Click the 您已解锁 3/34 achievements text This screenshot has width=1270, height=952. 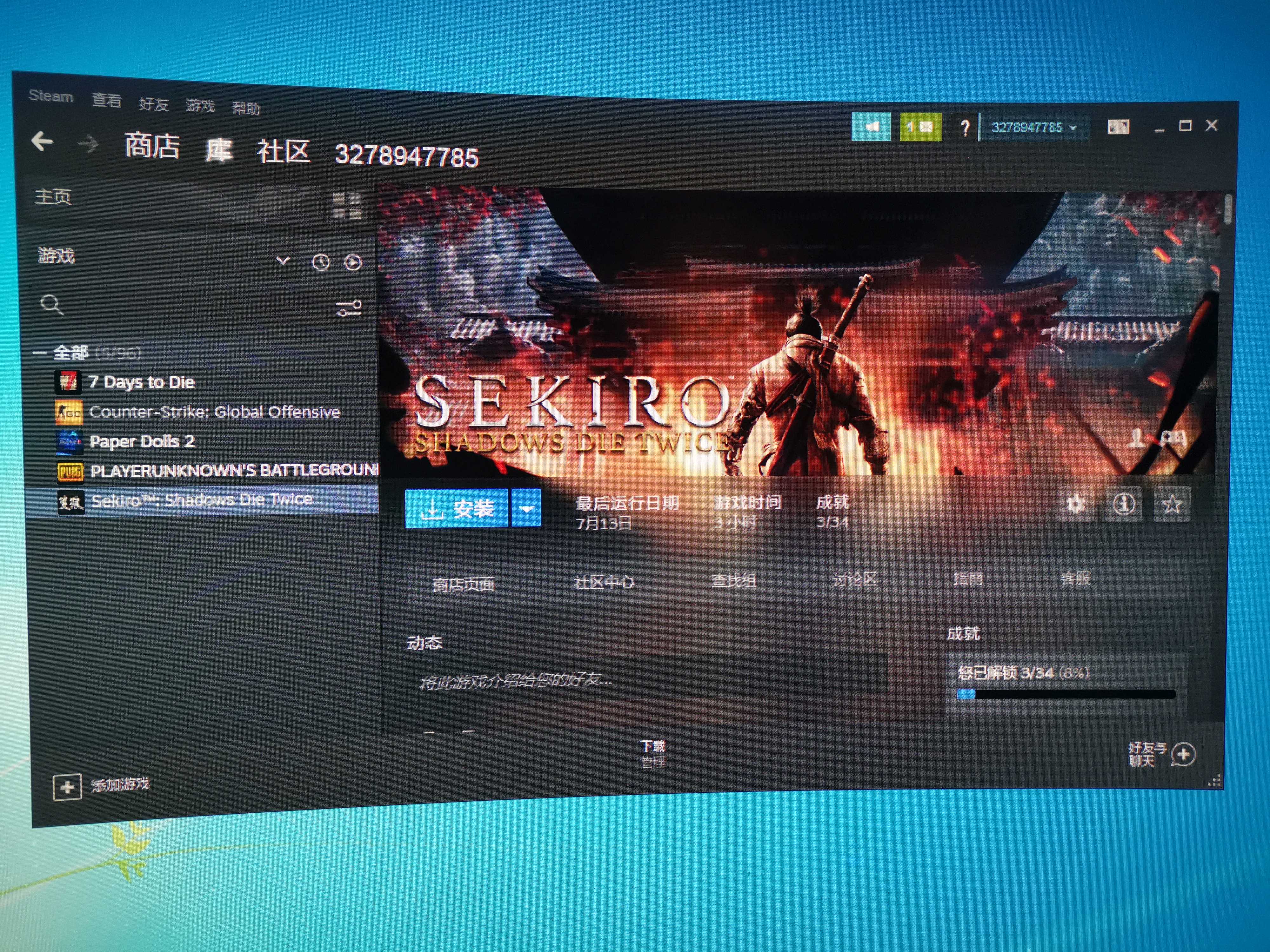[x=1023, y=672]
